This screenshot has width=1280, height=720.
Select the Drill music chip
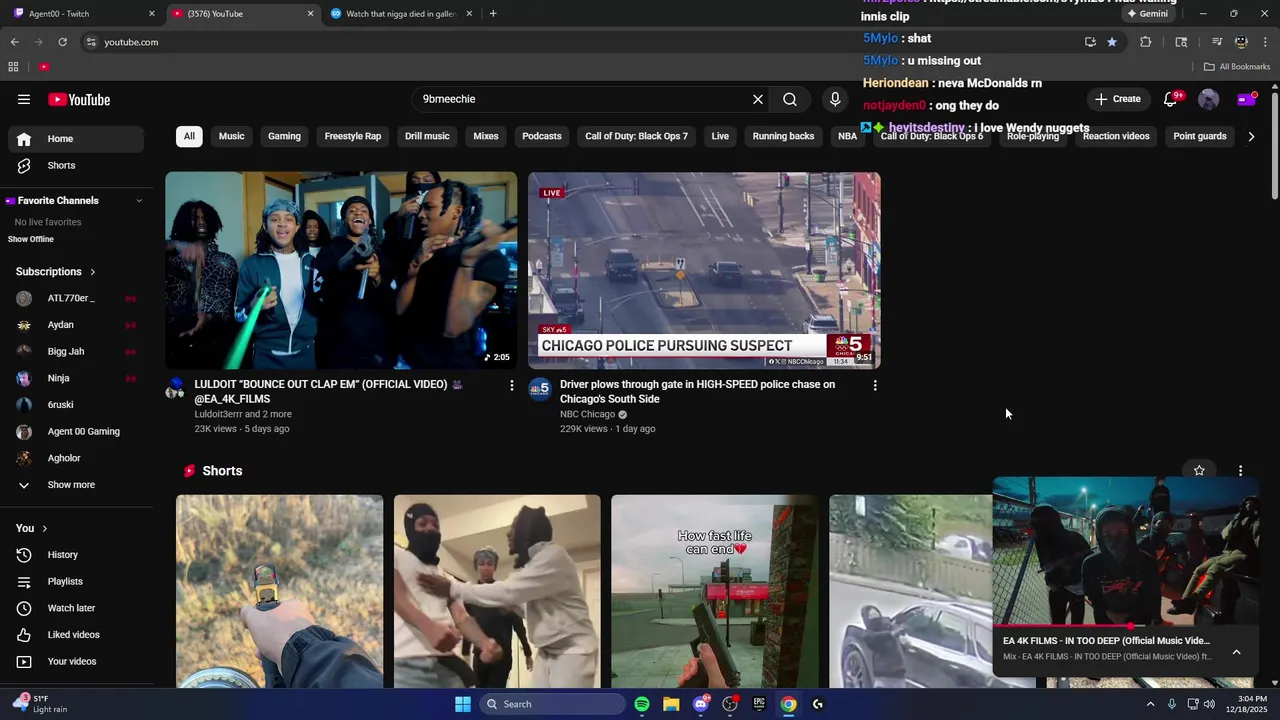427,136
